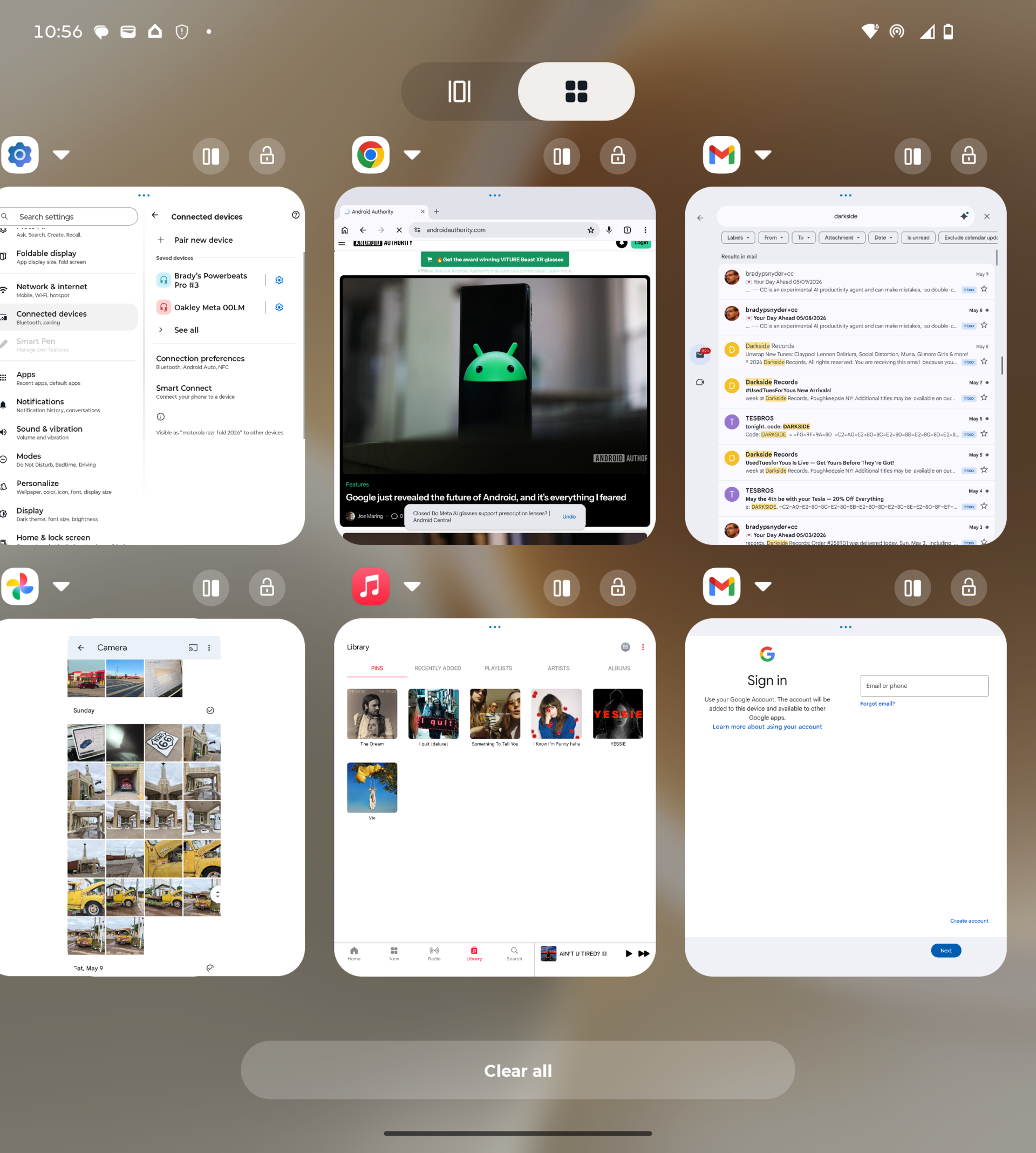Click Forgot email? link

pos(877,704)
